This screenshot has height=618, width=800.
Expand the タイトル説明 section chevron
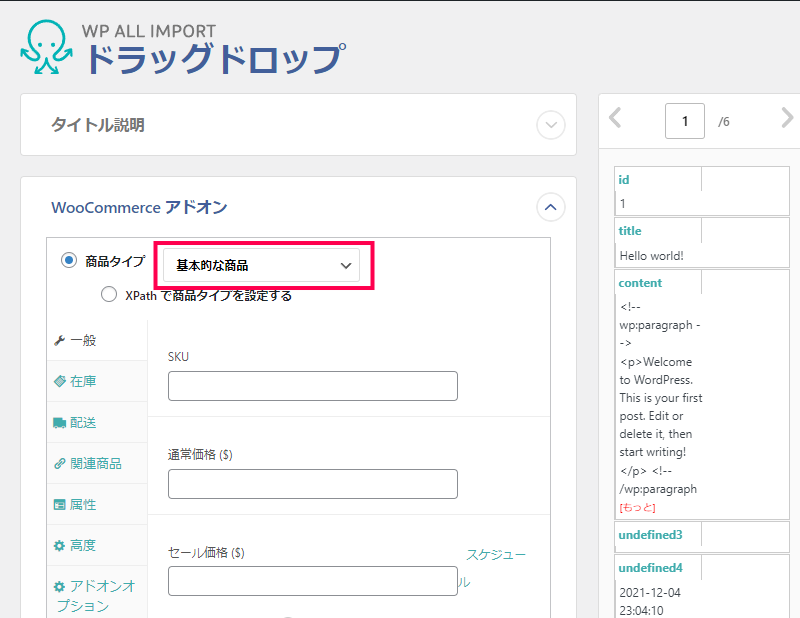point(551,125)
